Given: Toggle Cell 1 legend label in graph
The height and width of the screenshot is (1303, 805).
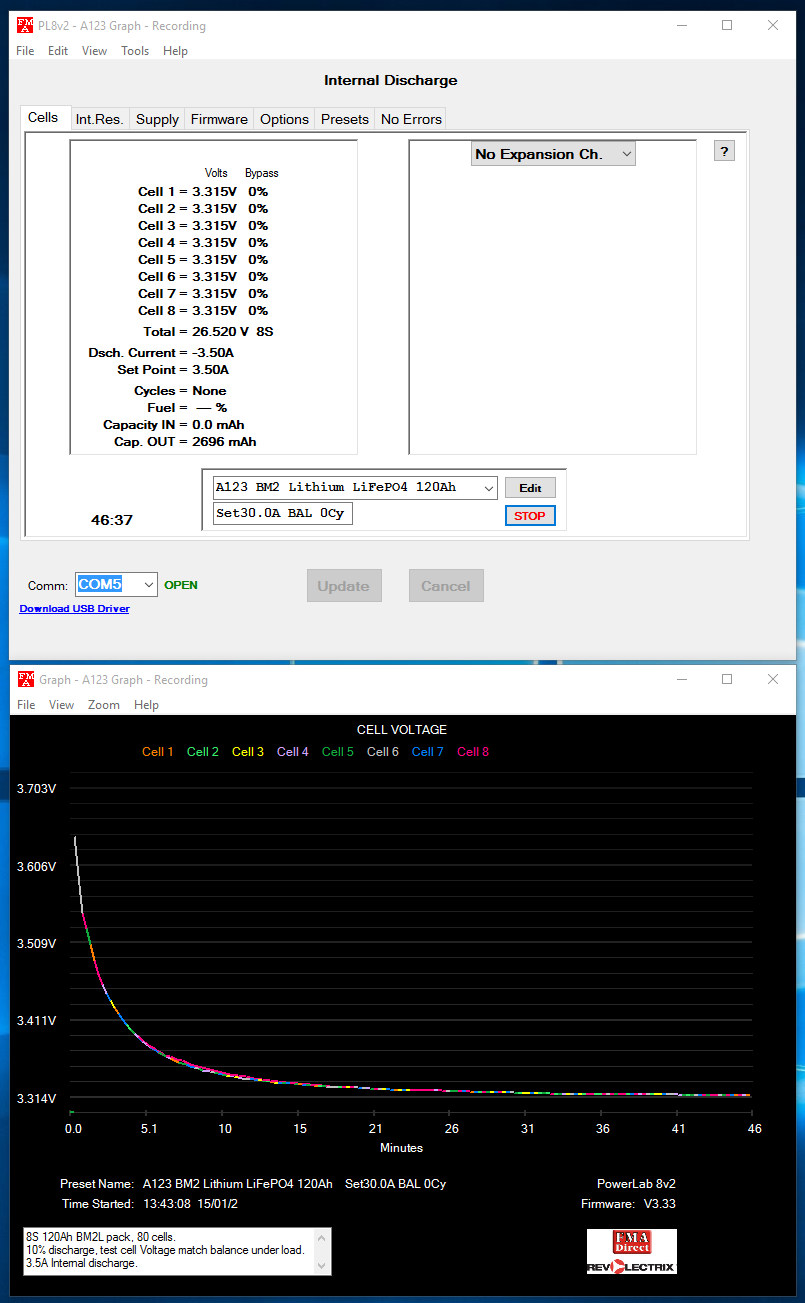Looking at the screenshot, I should 157,752.
